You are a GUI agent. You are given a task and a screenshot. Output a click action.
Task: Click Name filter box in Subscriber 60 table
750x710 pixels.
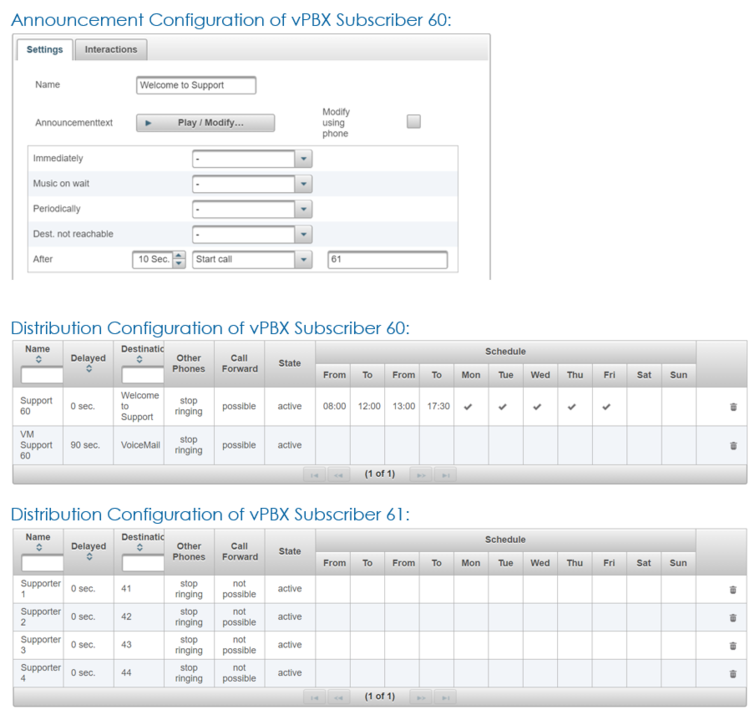coord(42,375)
